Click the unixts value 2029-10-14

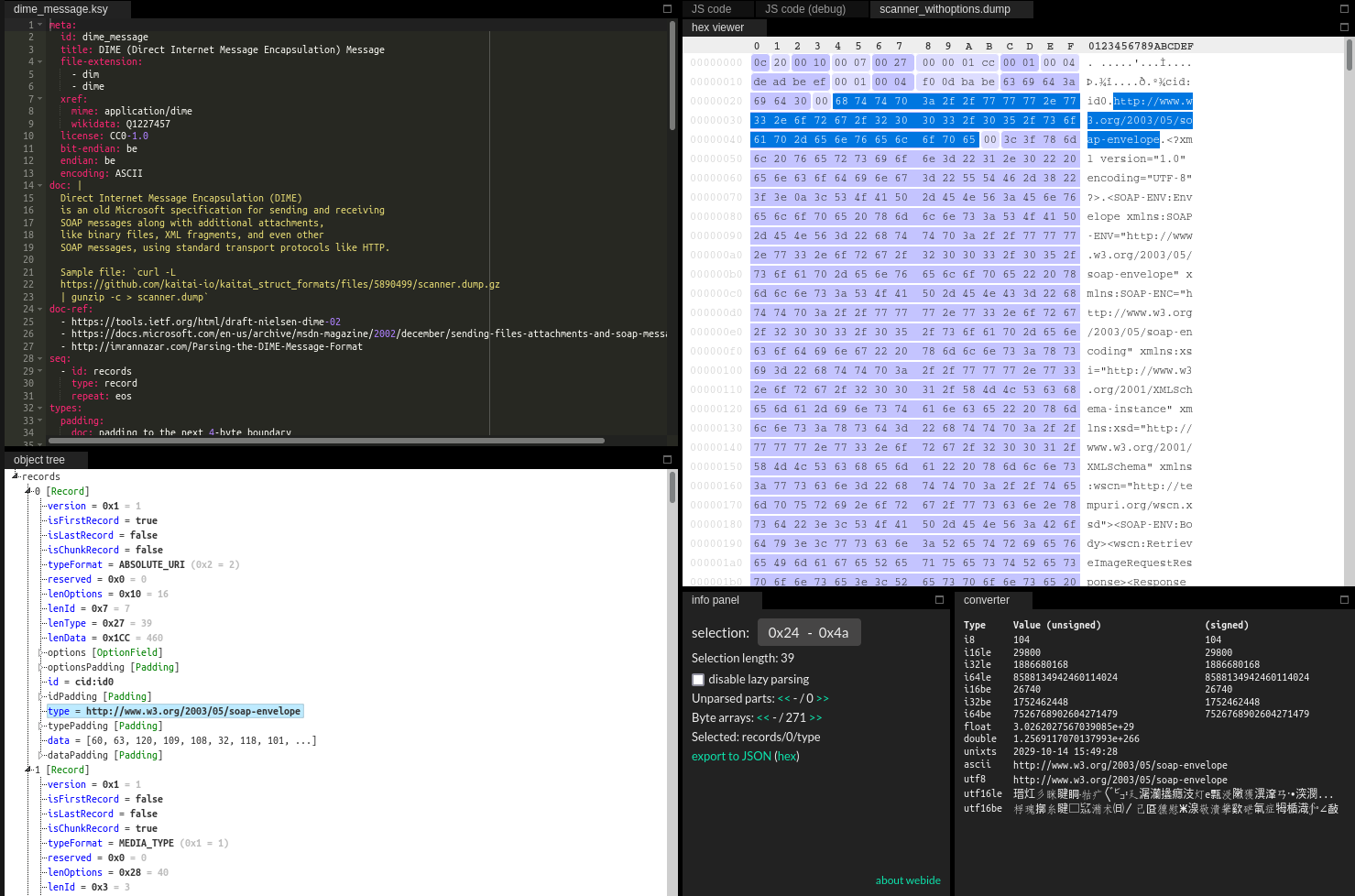pos(1064,751)
